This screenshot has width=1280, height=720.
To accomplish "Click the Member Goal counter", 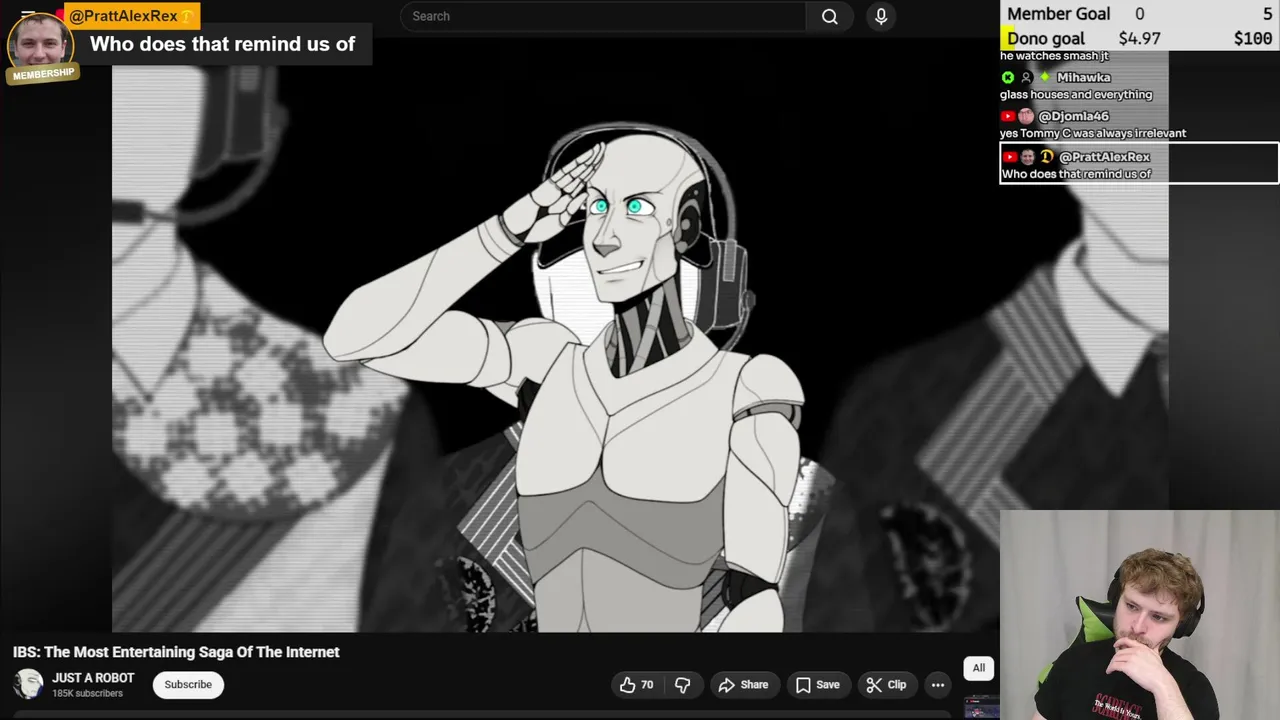I will pos(1139,14).
